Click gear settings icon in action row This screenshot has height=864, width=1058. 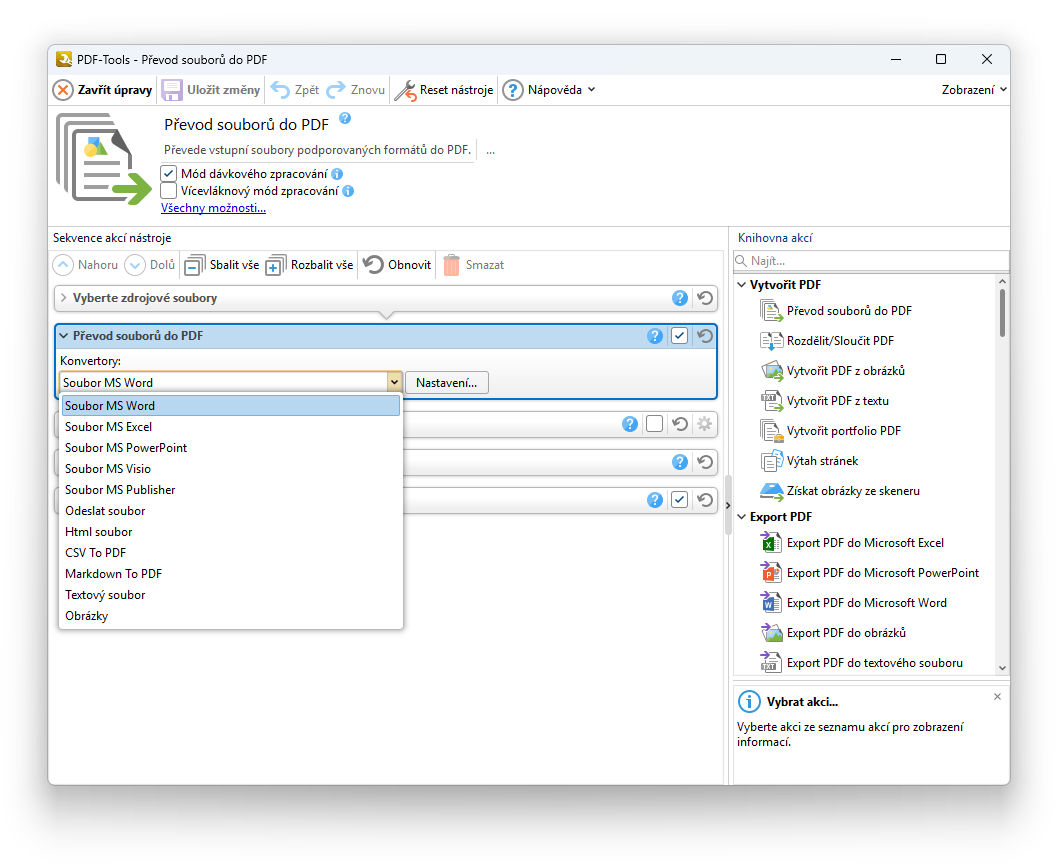pyautogui.click(x=704, y=424)
